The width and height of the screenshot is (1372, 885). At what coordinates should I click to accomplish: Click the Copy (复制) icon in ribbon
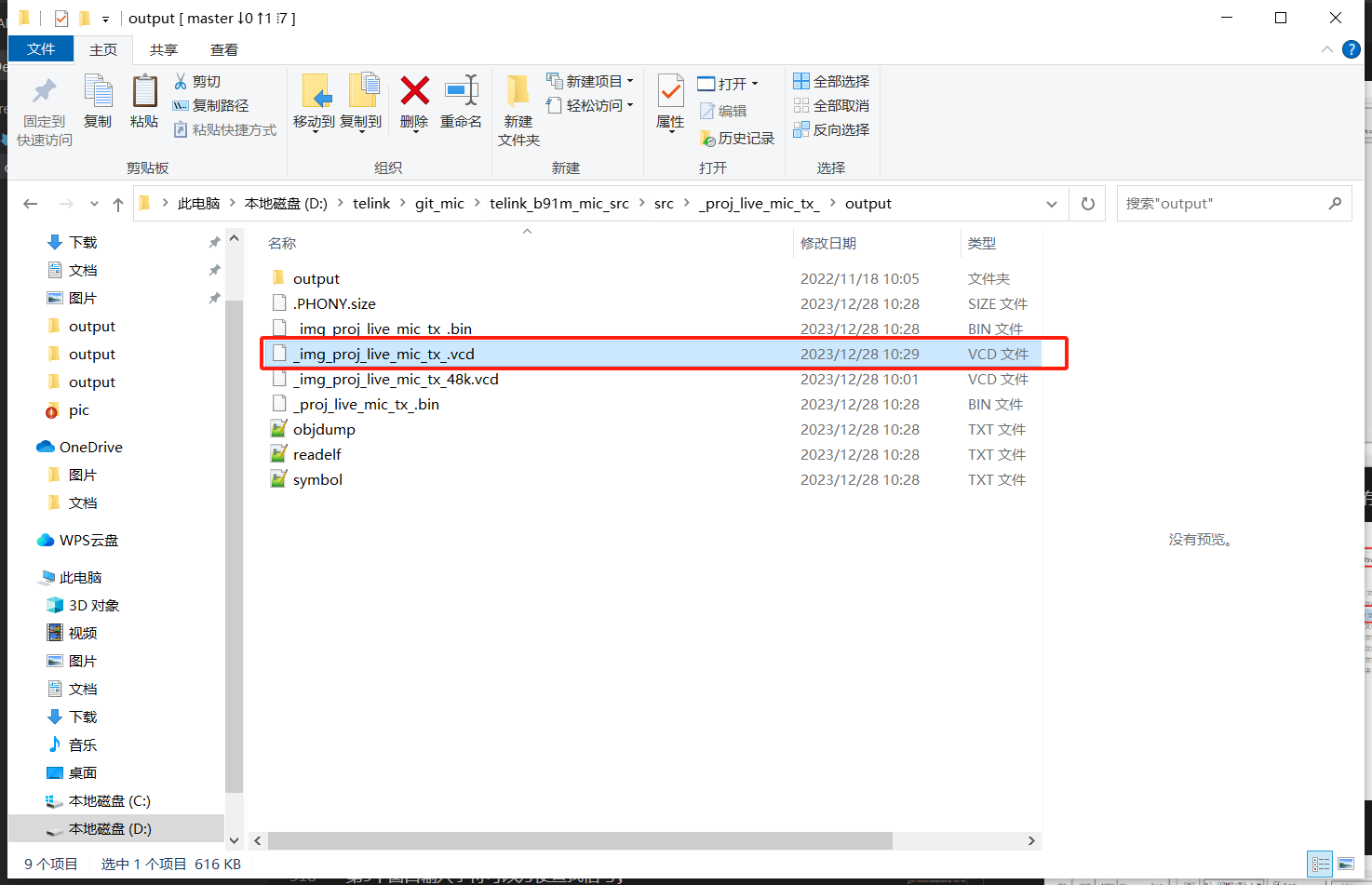tap(97, 101)
